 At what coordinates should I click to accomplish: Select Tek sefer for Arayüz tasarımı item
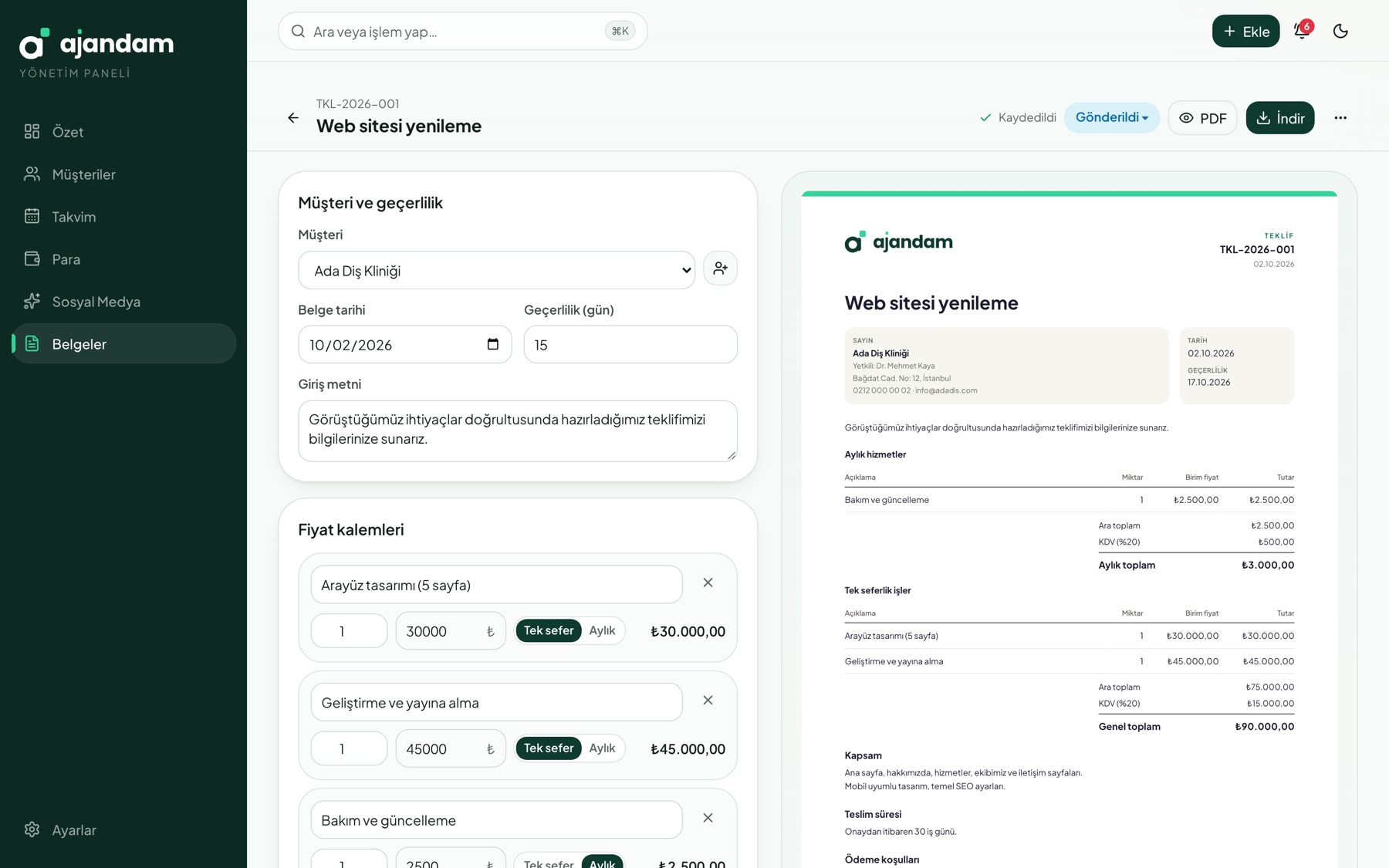click(549, 630)
